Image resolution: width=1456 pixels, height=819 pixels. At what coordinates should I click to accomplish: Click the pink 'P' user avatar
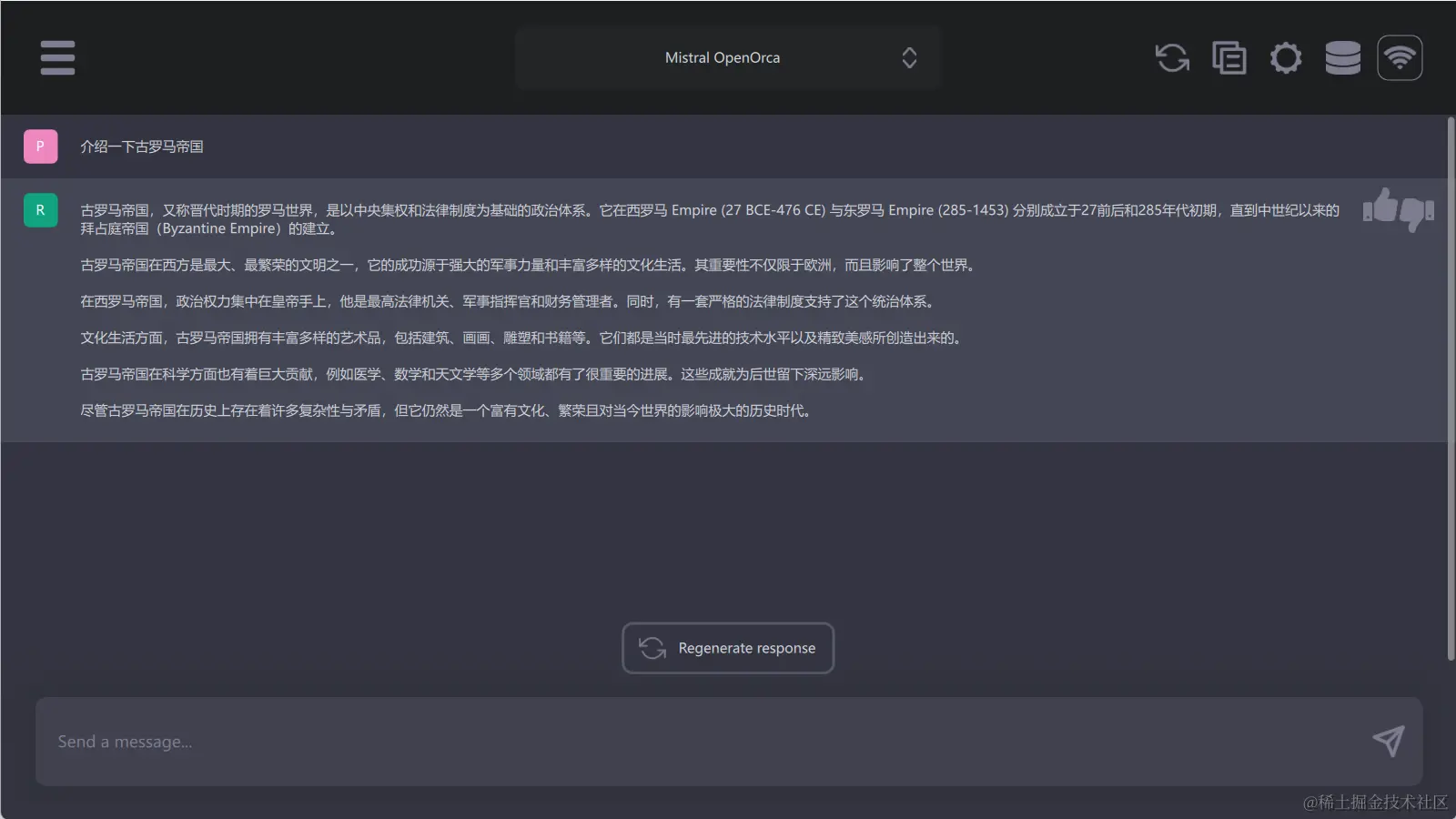click(x=40, y=146)
